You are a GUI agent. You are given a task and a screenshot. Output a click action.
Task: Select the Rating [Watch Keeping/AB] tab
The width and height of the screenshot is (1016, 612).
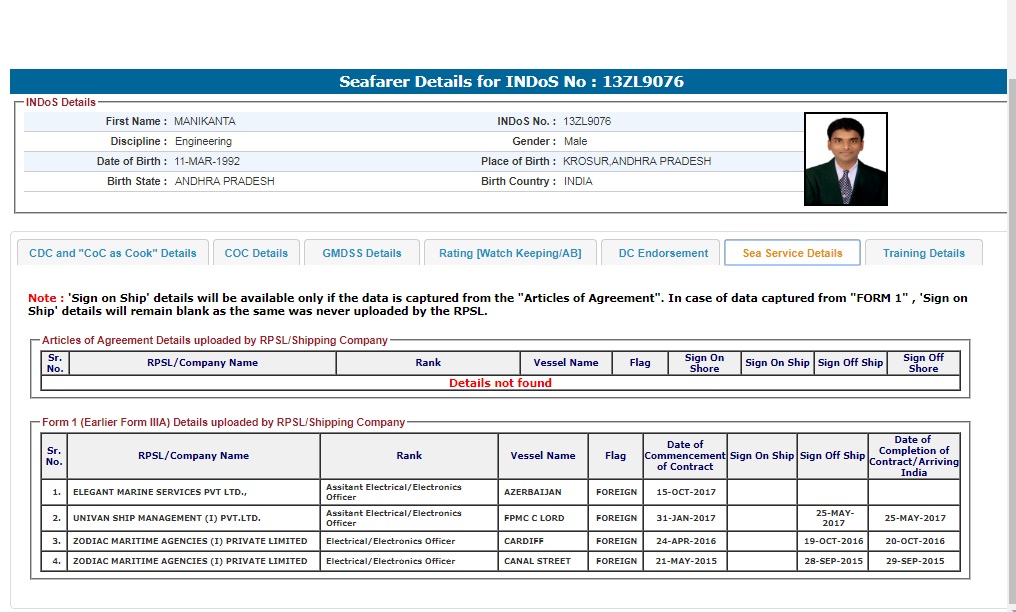(x=509, y=253)
